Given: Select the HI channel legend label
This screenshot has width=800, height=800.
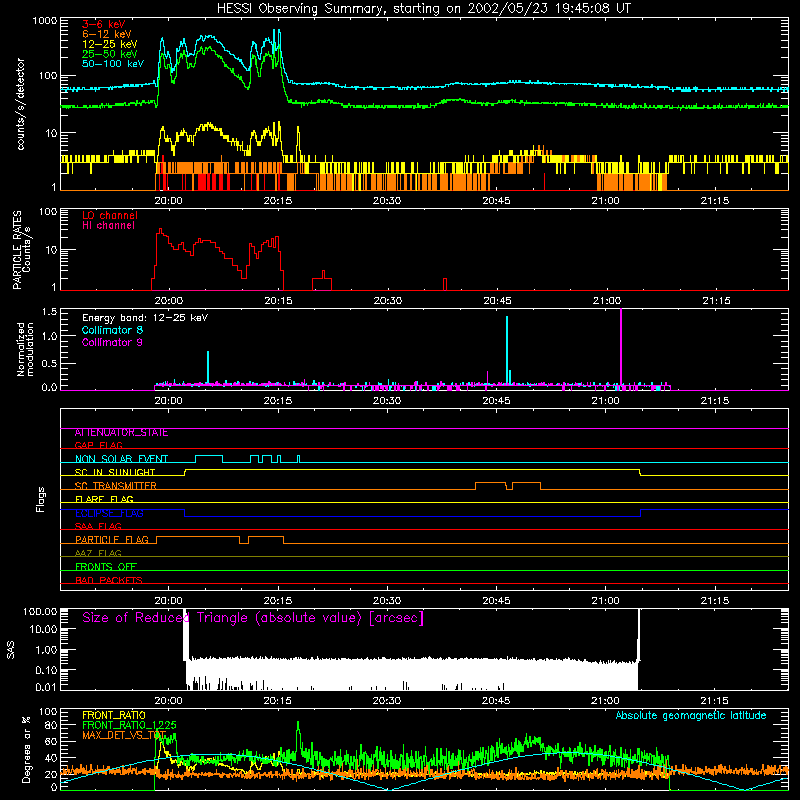Looking at the screenshot, I should tap(108, 226).
